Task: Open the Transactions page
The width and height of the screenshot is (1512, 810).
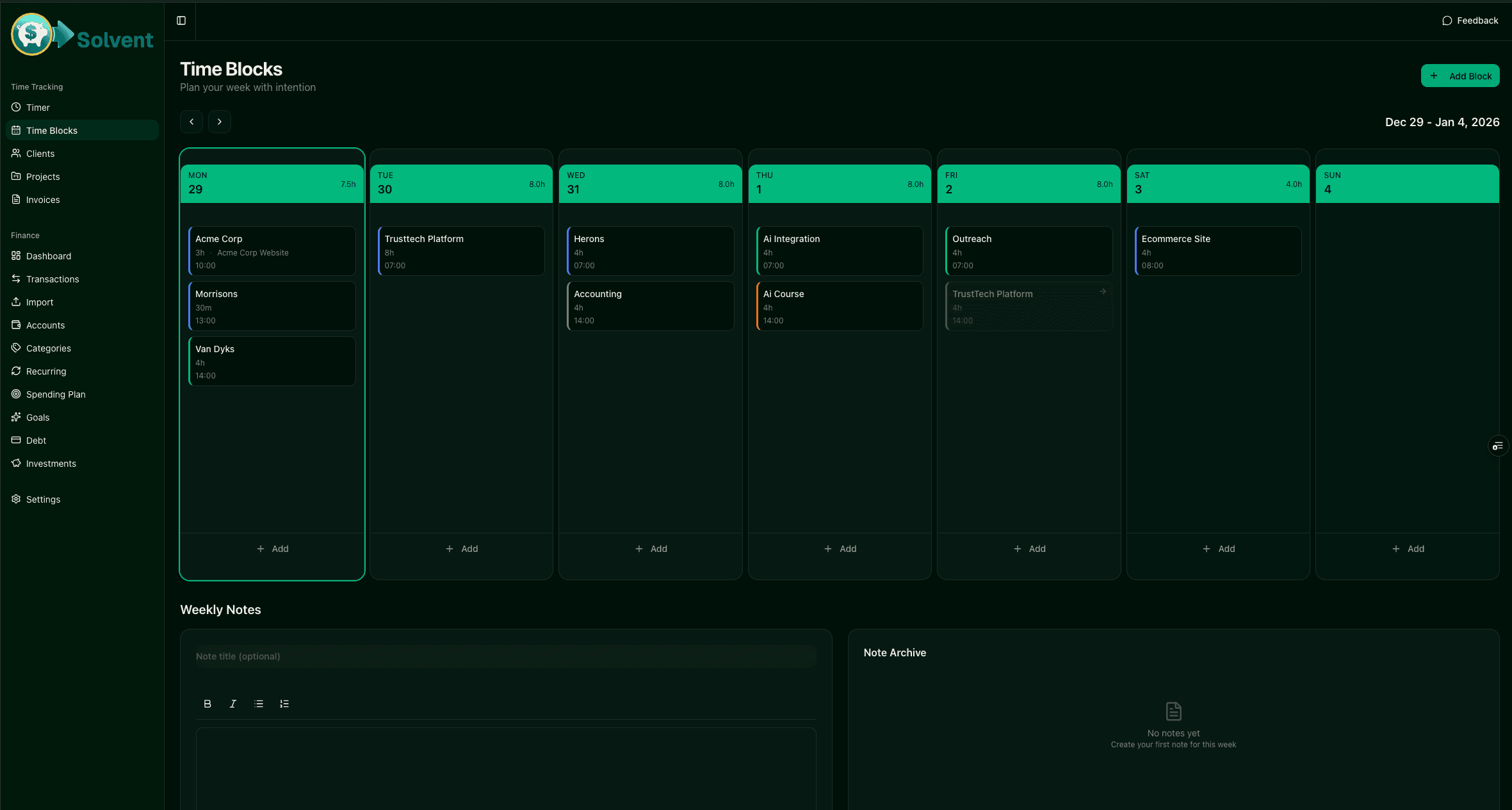Action: coord(53,279)
